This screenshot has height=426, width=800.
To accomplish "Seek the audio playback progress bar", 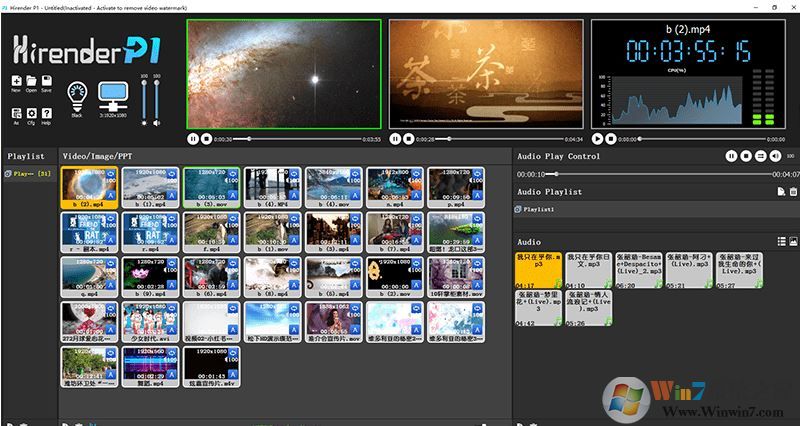I will pos(660,174).
